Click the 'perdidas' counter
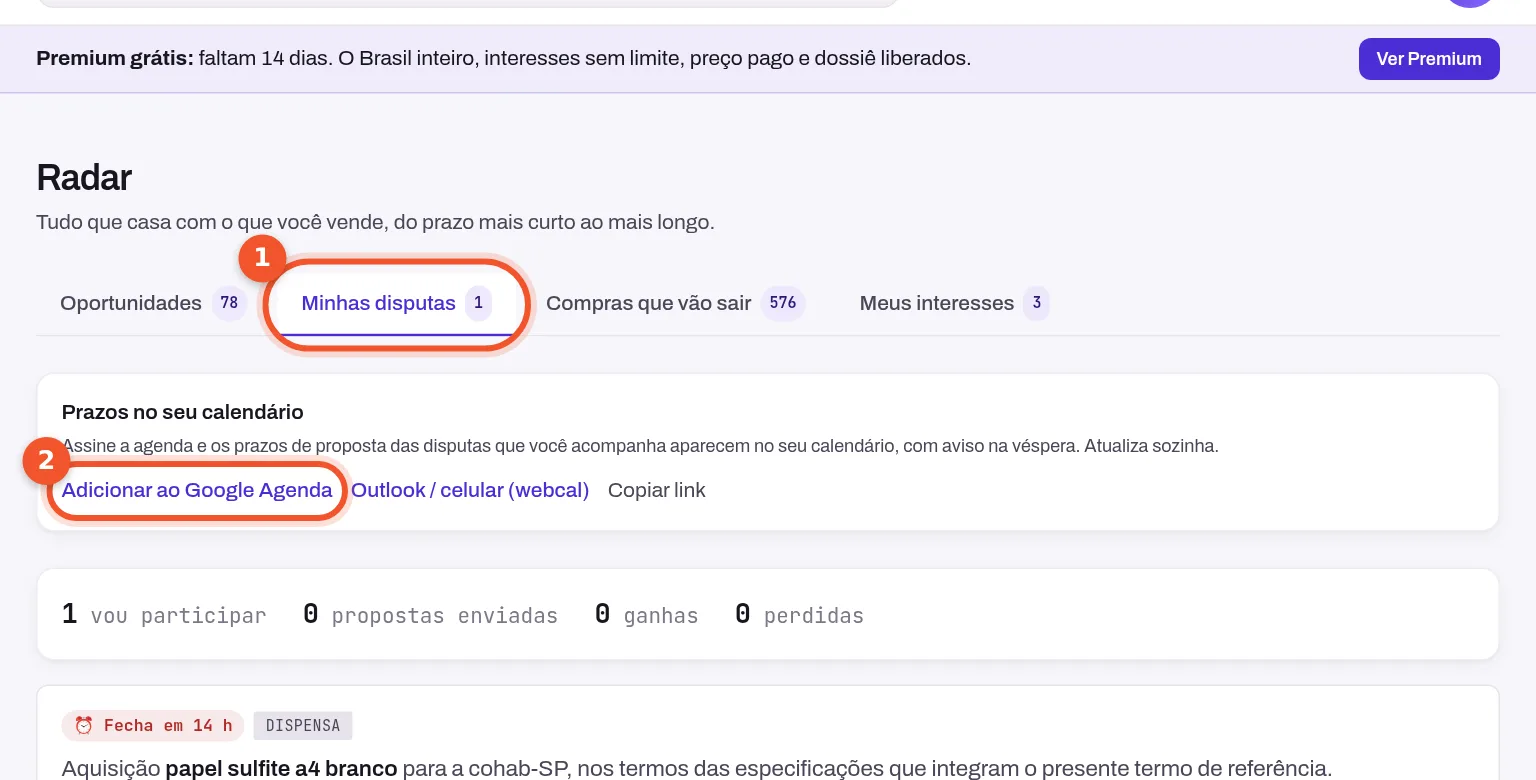 coord(799,615)
